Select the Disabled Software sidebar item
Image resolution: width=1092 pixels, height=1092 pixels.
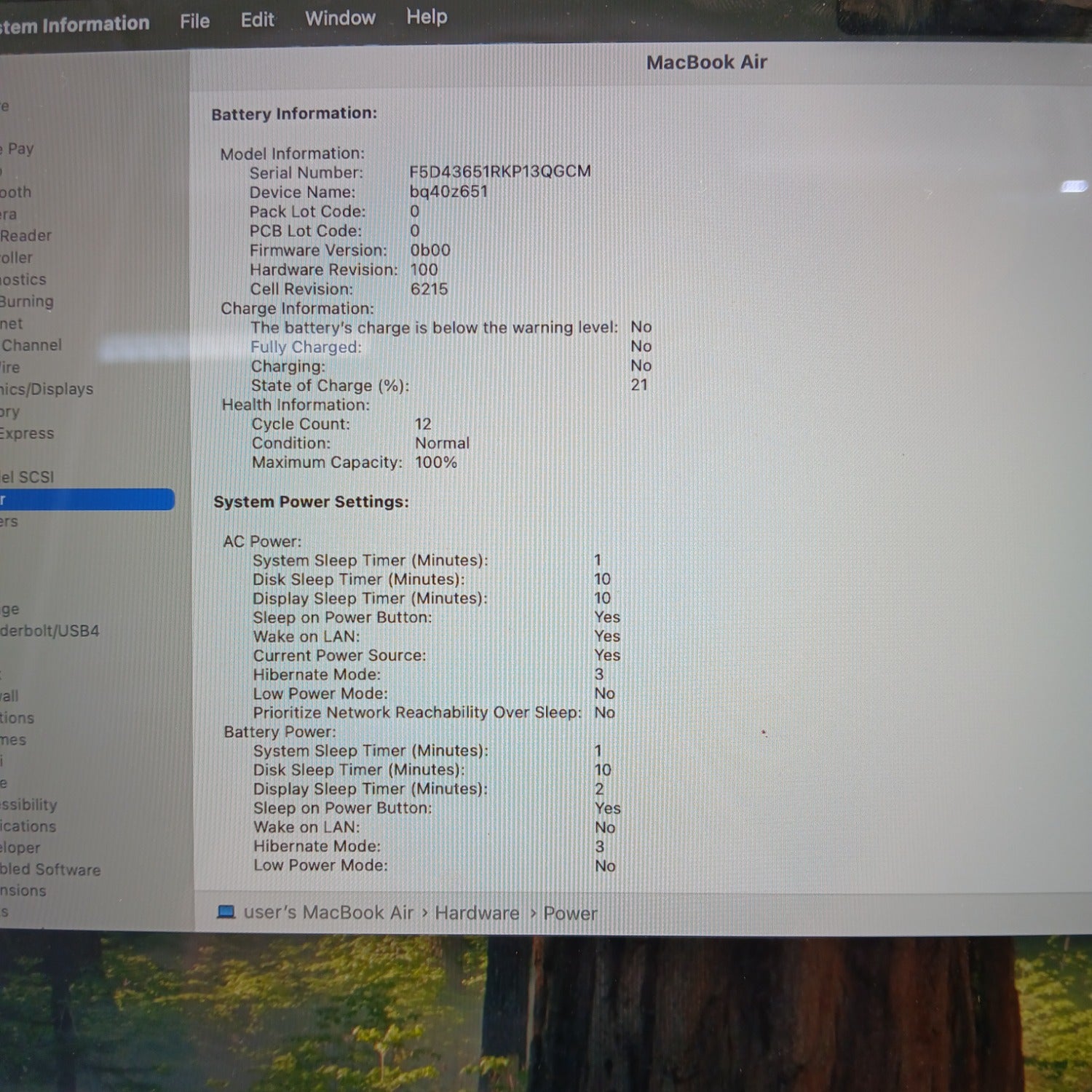tap(50, 869)
